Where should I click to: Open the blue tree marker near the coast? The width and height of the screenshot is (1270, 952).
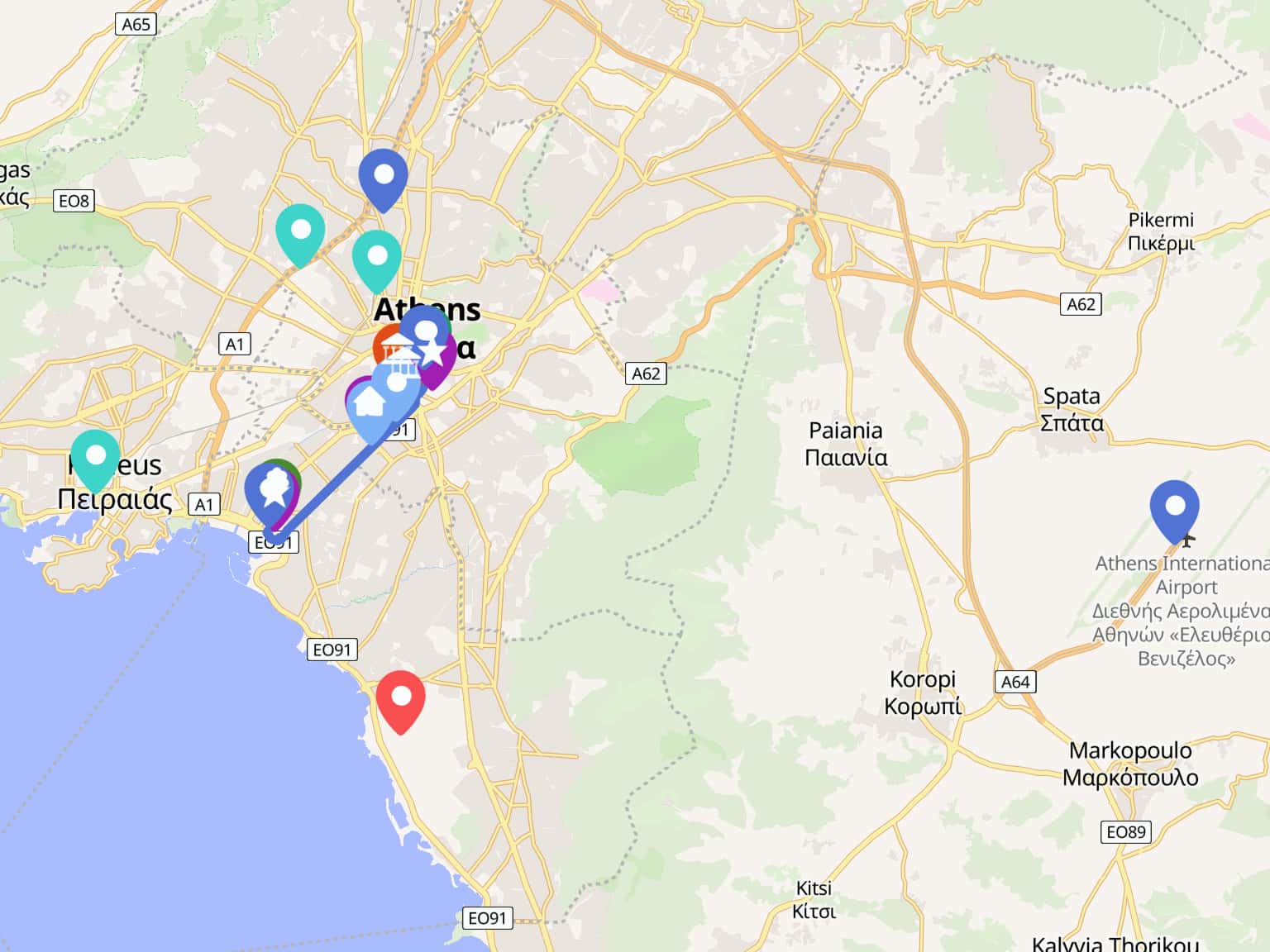point(271,494)
